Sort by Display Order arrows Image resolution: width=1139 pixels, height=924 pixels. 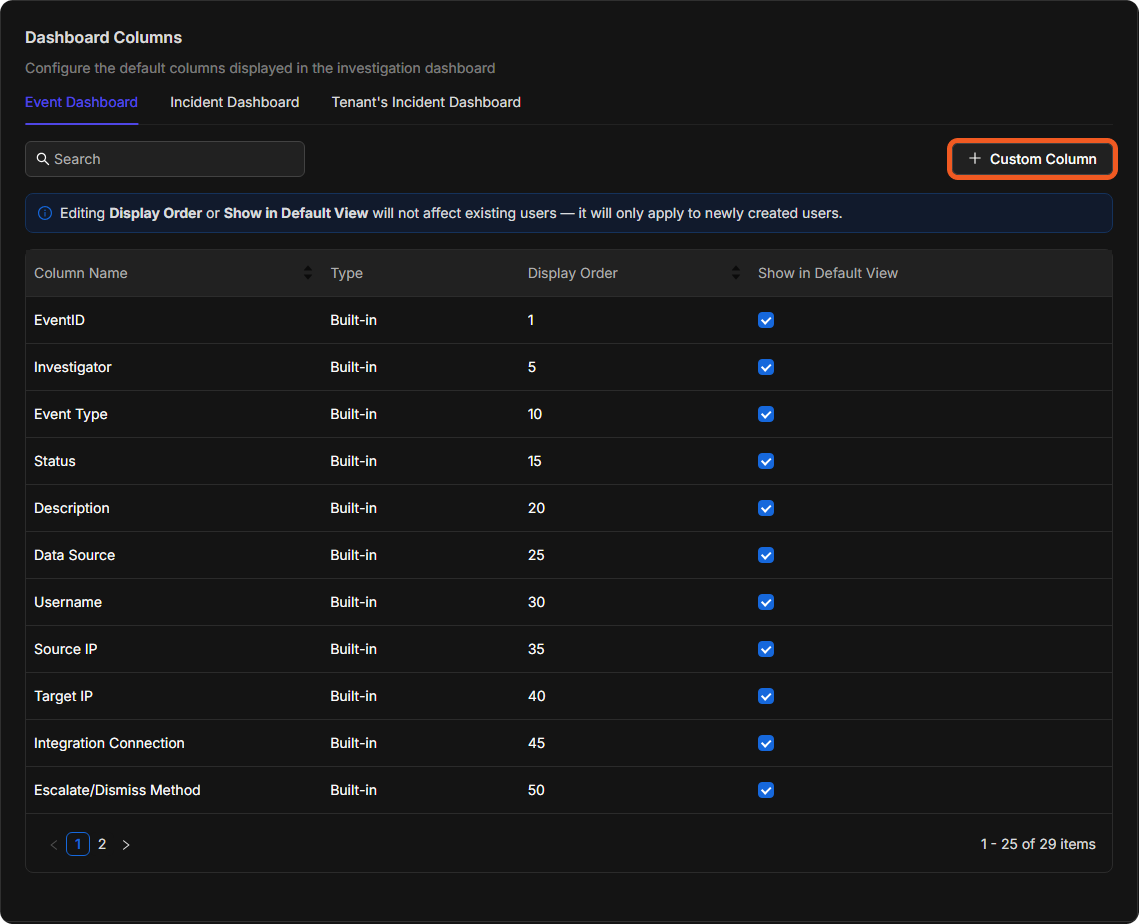click(x=736, y=272)
